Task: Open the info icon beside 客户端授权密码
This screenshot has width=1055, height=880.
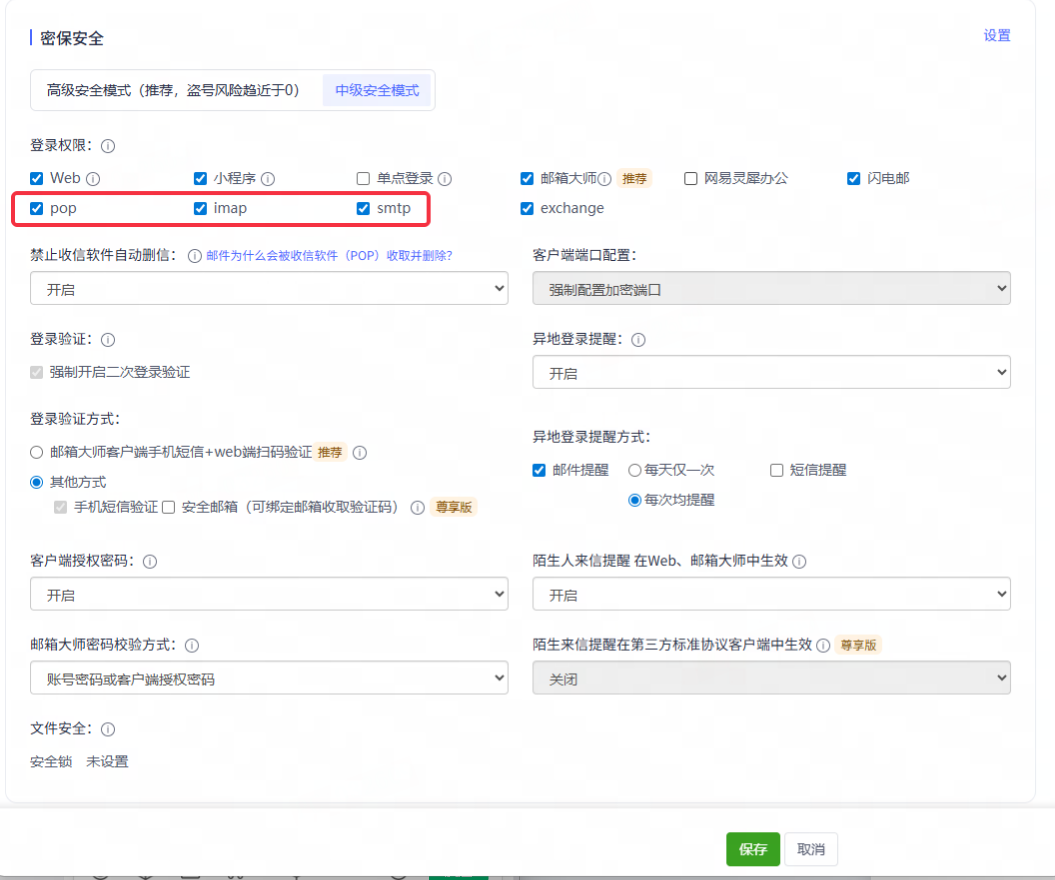Action: (x=150, y=562)
